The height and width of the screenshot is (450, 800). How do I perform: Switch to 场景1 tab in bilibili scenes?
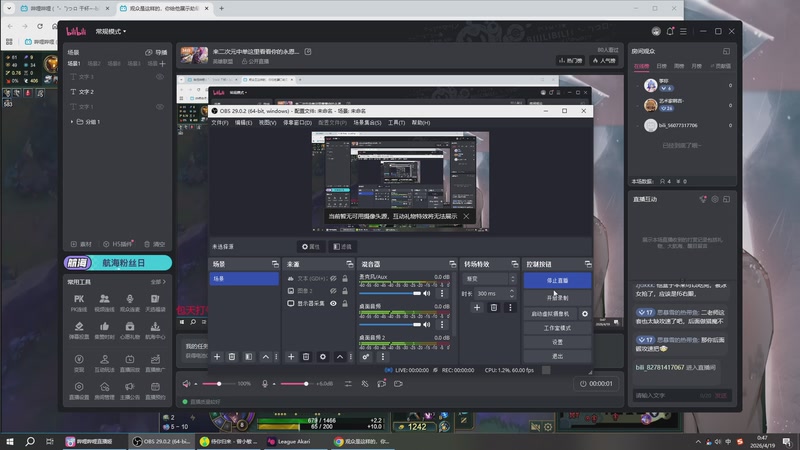(74, 64)
